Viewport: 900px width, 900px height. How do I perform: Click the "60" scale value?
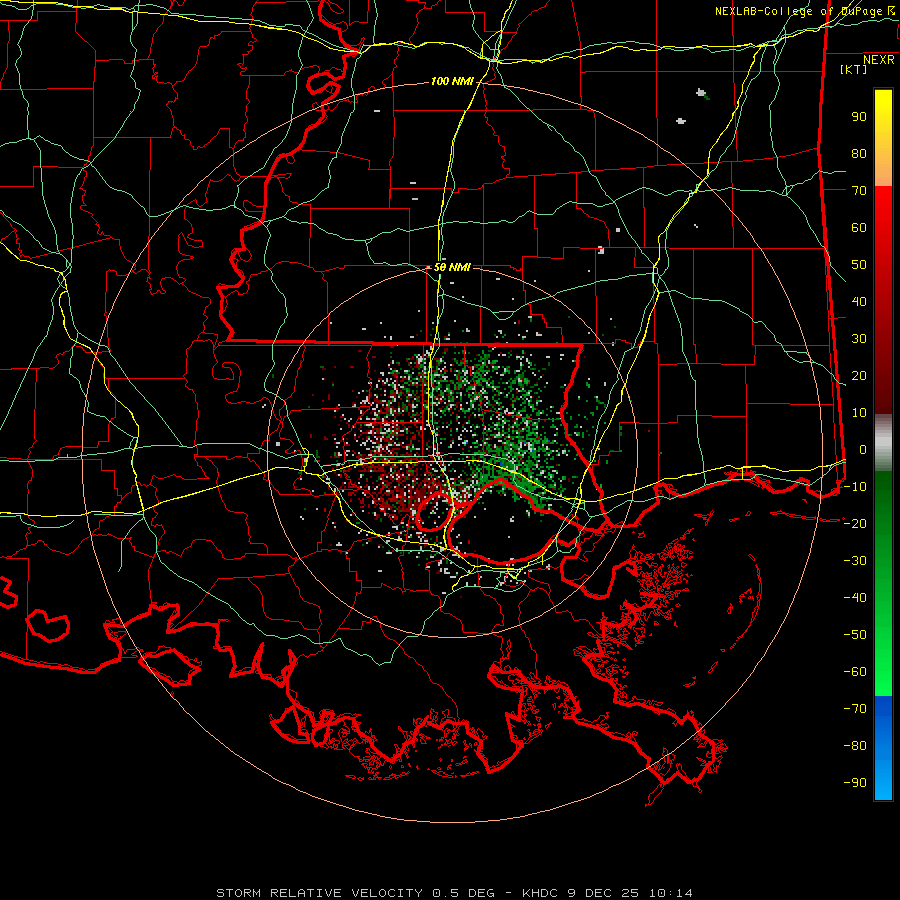pos(859,227)
